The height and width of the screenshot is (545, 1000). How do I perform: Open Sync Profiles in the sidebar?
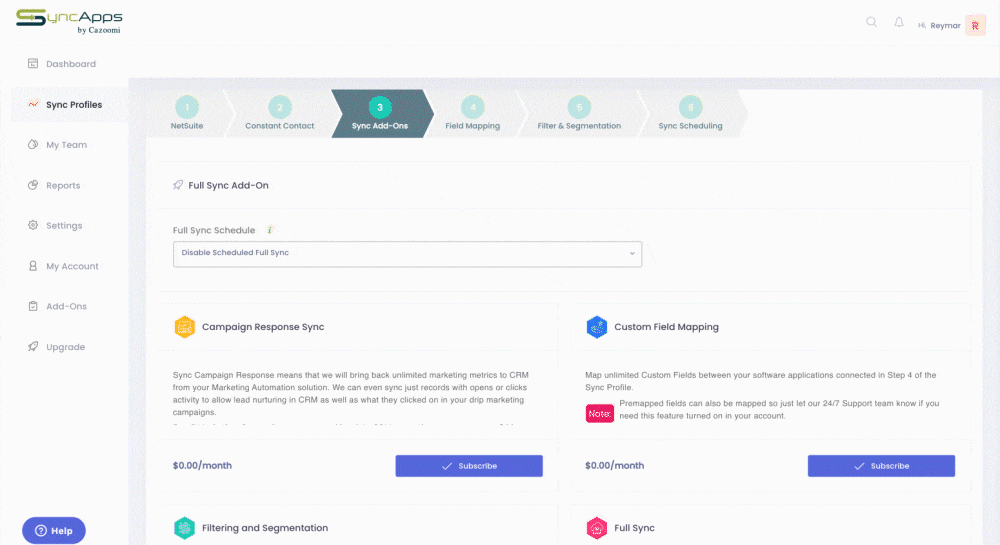pos(70,105)
